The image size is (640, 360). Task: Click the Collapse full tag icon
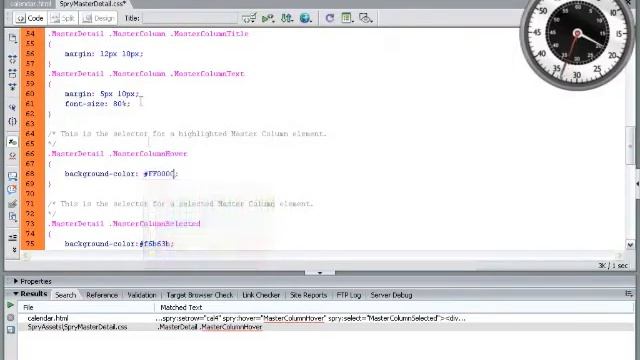coord(12,60)
